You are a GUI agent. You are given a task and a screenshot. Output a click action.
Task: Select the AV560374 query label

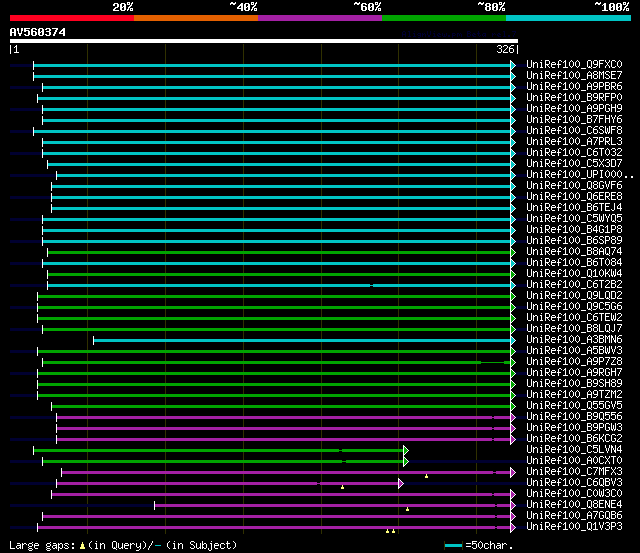[38, 32]
